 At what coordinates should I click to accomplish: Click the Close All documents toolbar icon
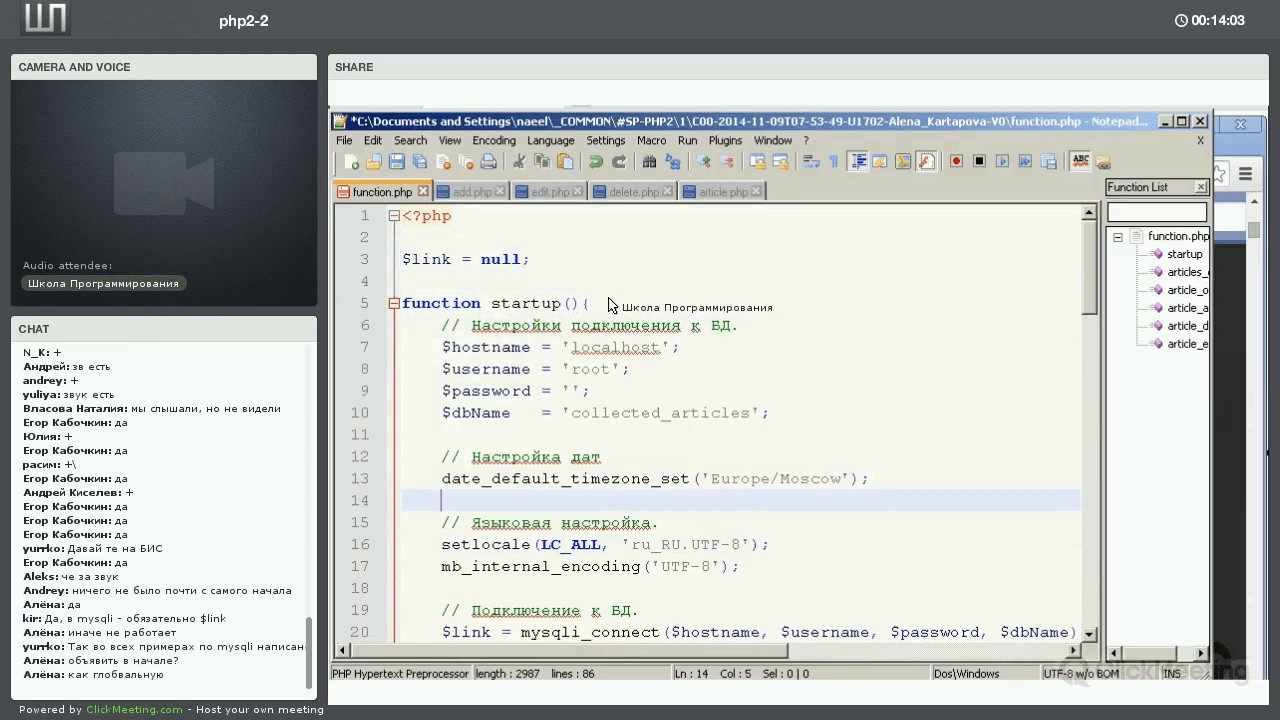(x=466, y=162)
